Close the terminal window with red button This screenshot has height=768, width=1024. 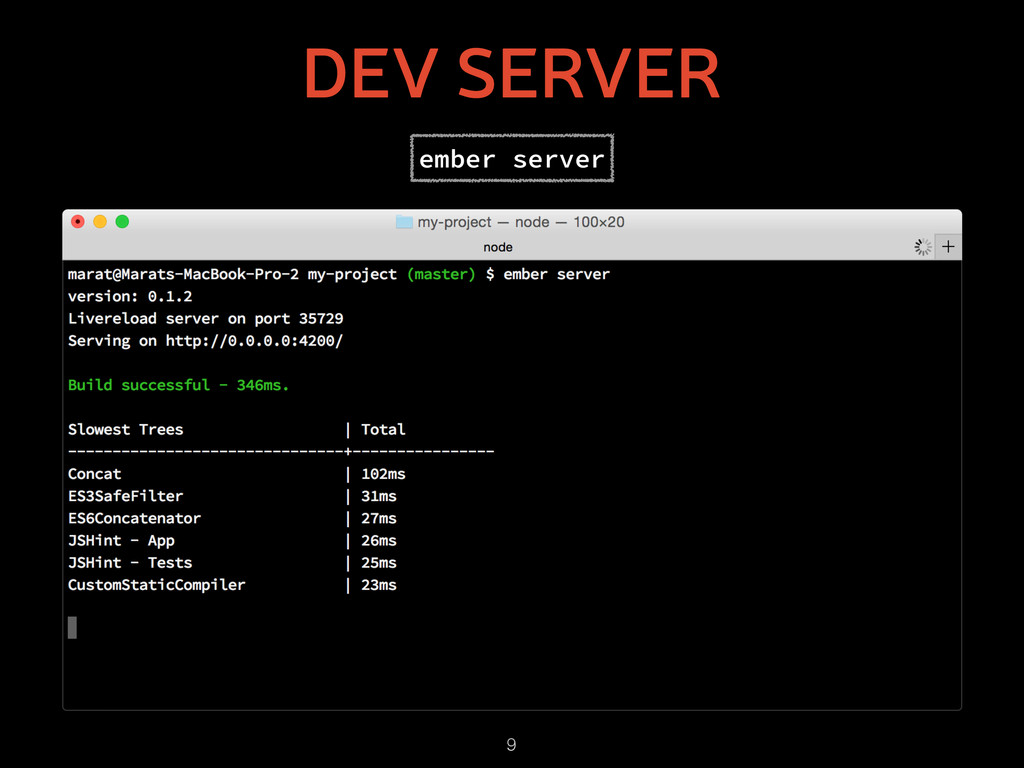78,221
